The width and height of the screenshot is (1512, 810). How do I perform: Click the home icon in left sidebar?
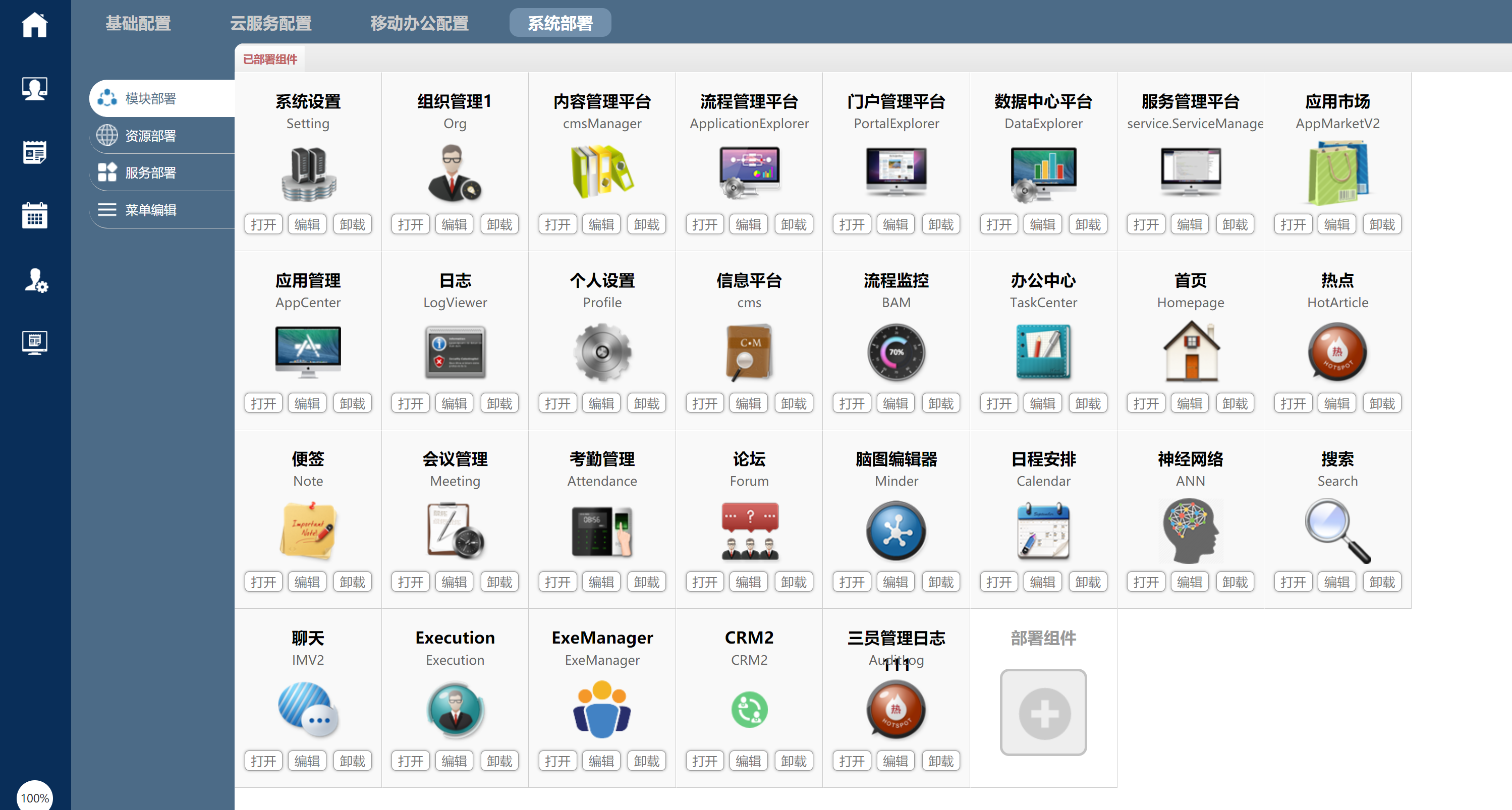tap(34, 25)
